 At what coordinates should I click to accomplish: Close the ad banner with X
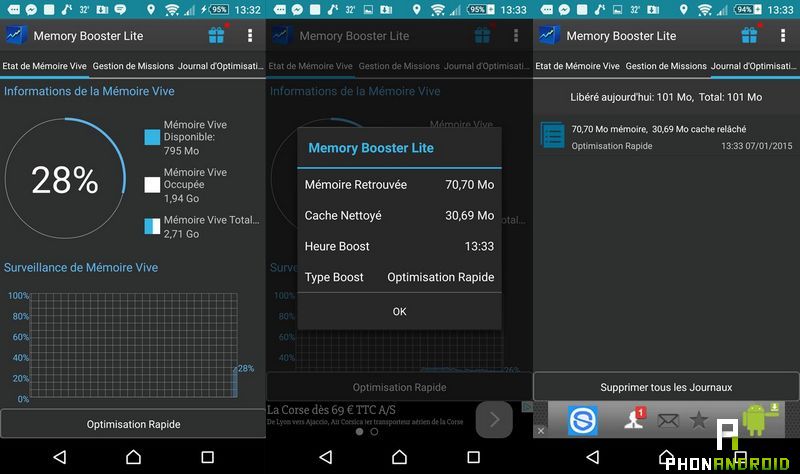click(x=541, y=431)
